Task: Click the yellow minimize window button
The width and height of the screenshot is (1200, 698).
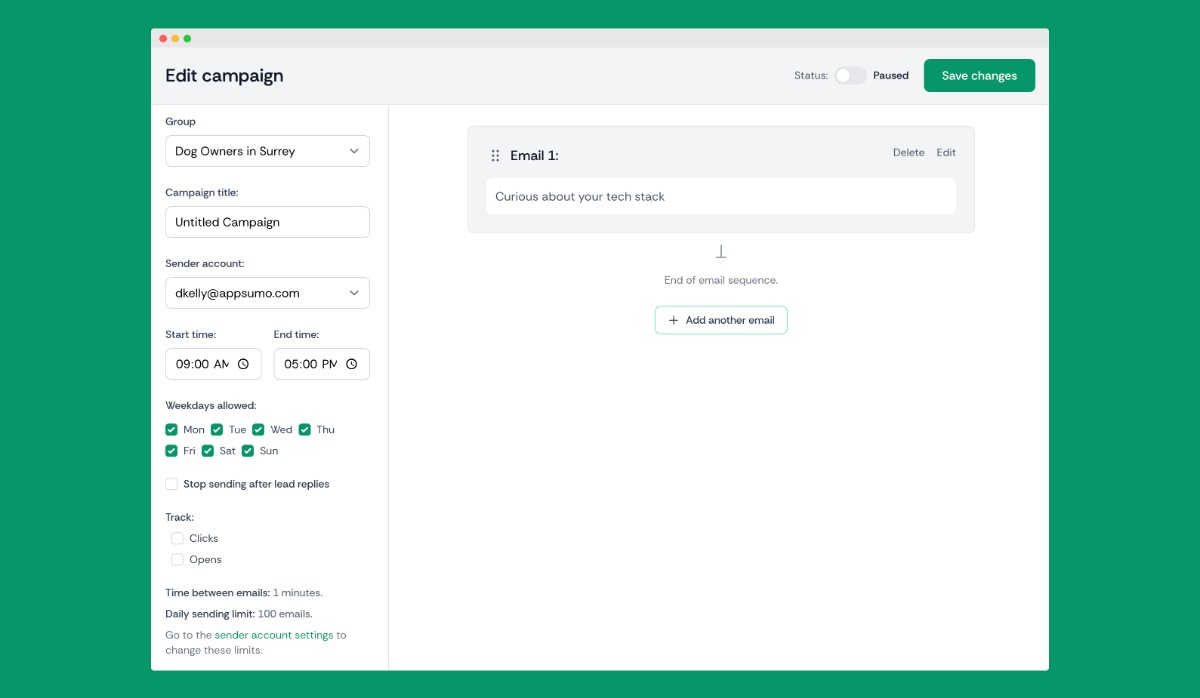Action: coord(175,38)
